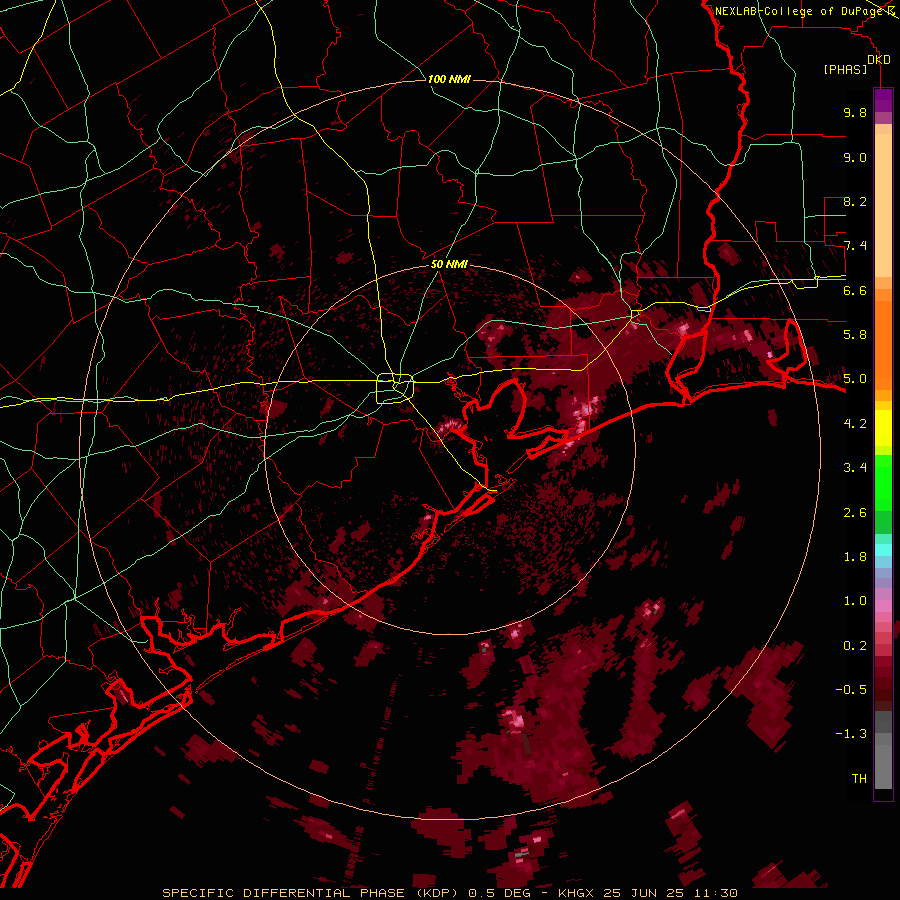The height and width of the screenshot is (900, 900).
Task: Click the 1.0 value on the color scale
Action: [x=855, y=601]
